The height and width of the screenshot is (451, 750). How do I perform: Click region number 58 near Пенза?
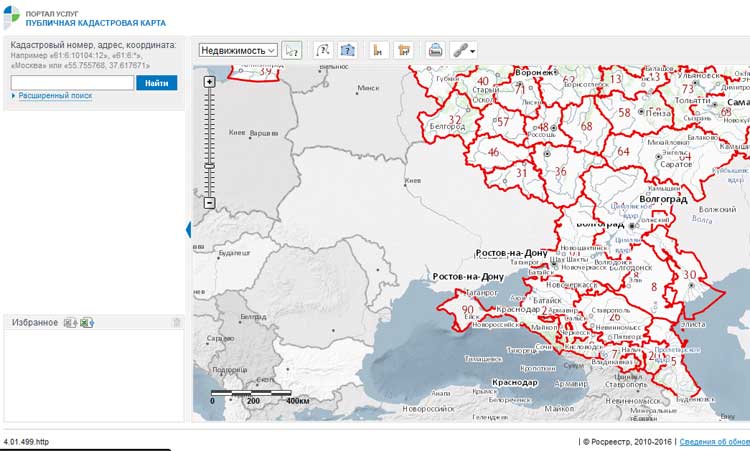click(624, 113)
